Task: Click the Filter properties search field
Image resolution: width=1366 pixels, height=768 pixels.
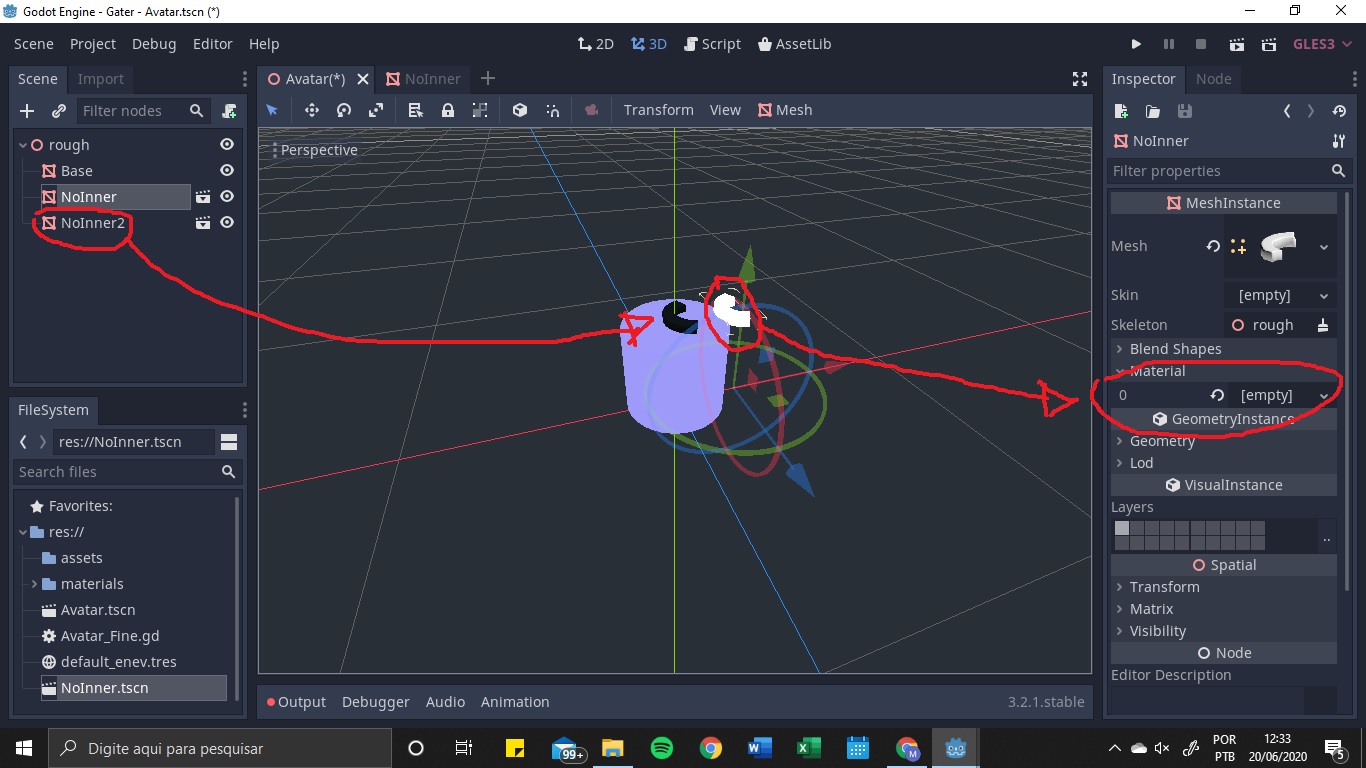Action: (1210, 171)
